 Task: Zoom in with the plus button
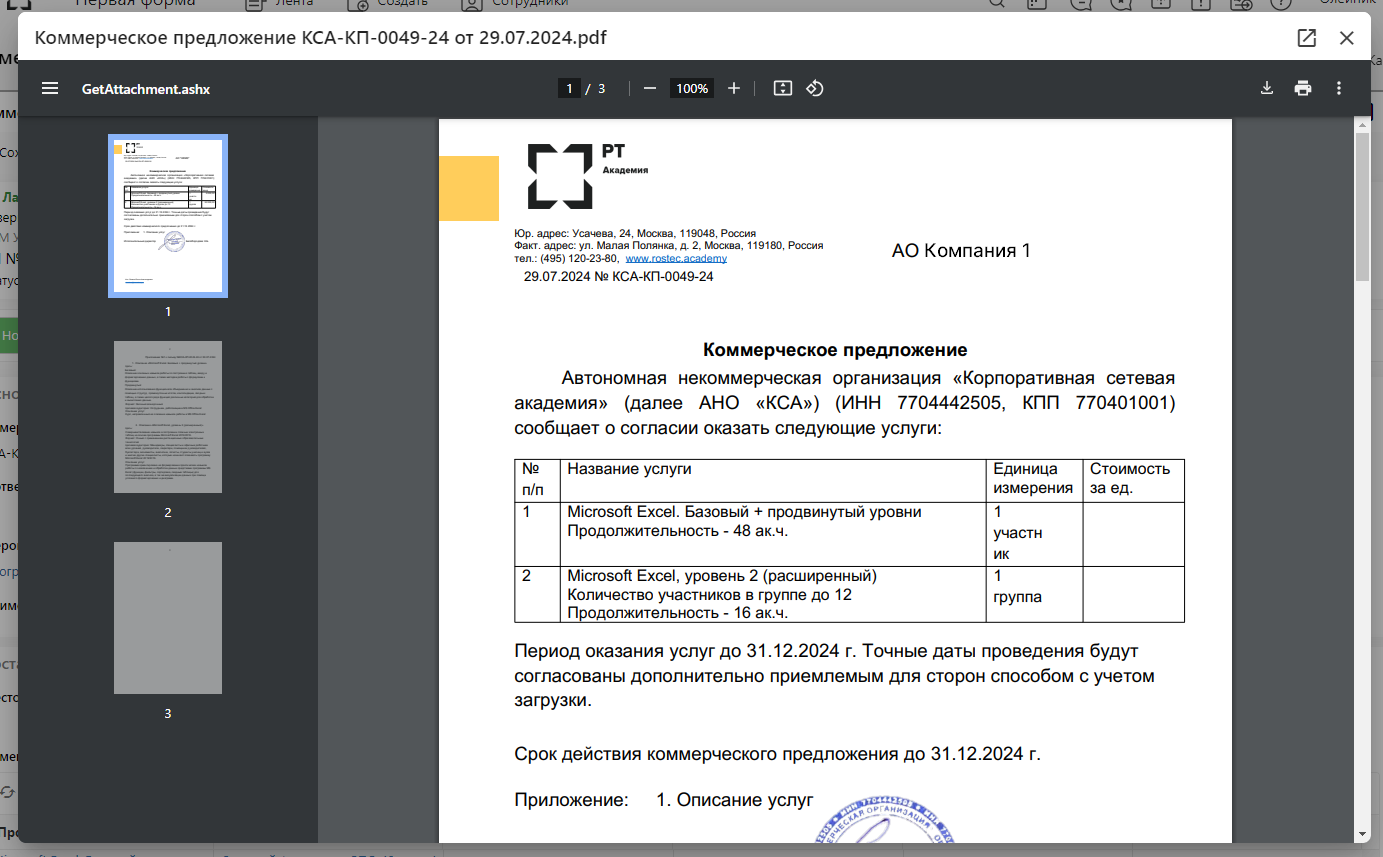pyautogui.click(x=734, y=88)
